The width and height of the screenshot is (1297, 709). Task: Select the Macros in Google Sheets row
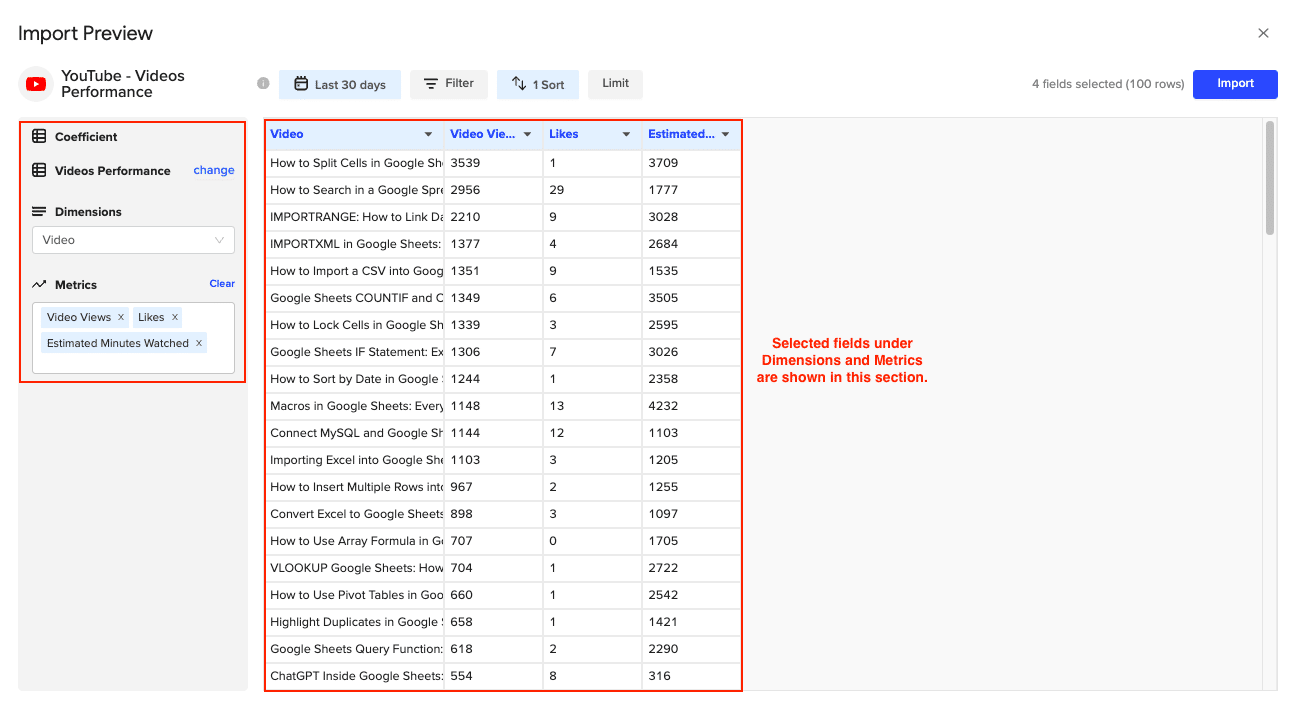(x=503, y=406)
